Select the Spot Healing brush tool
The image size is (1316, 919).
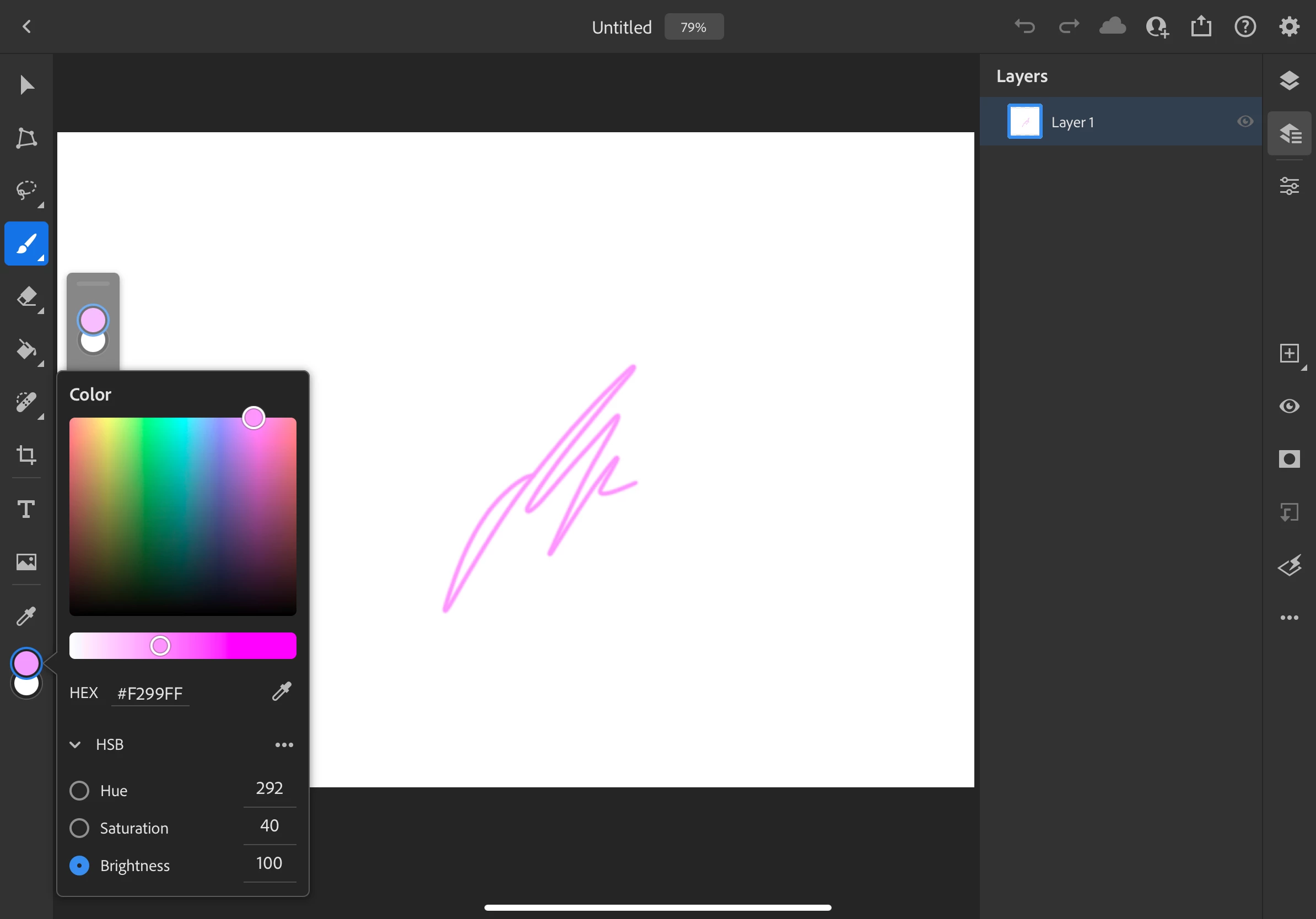(26, 402)
